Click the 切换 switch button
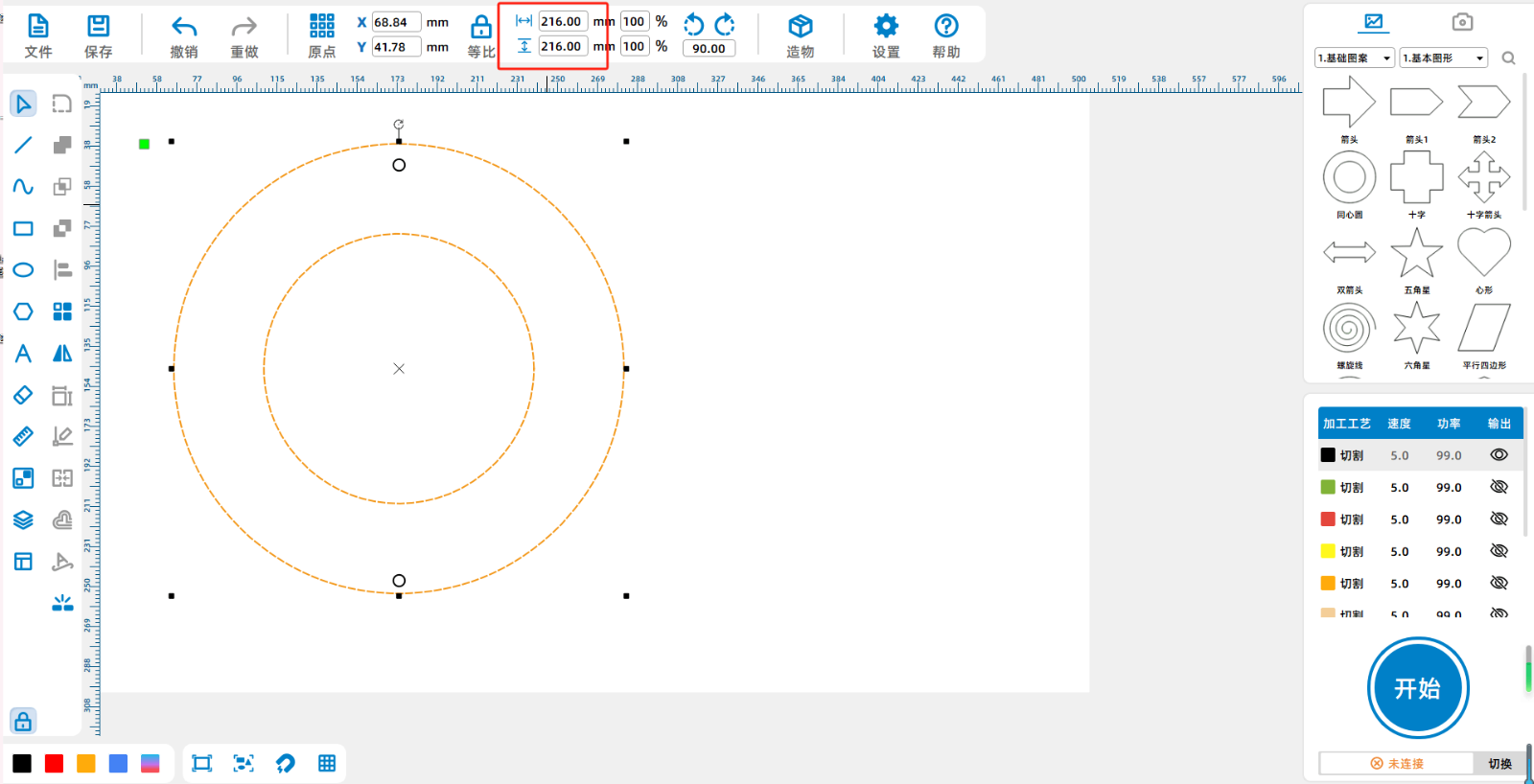1534x784 pixels. pyautogui.click(x=1499, y=763)
